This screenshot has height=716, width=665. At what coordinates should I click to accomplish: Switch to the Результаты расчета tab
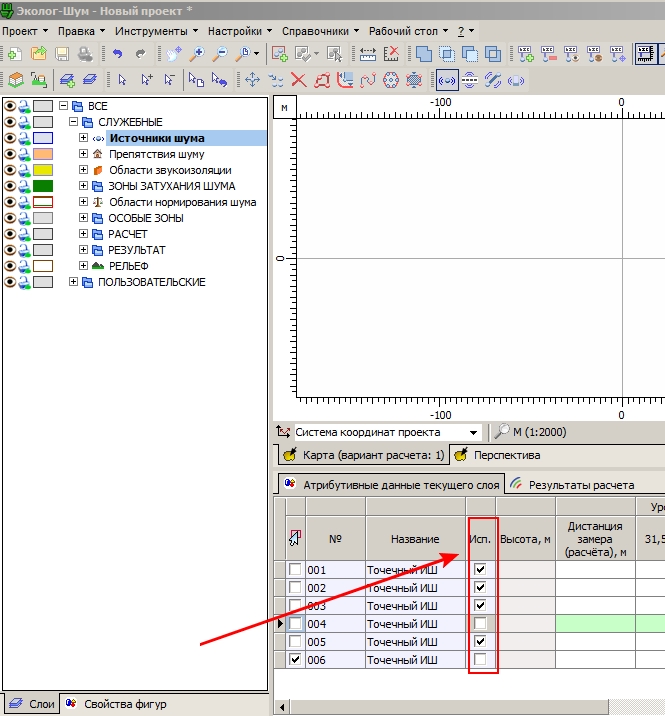click(580, 484)
